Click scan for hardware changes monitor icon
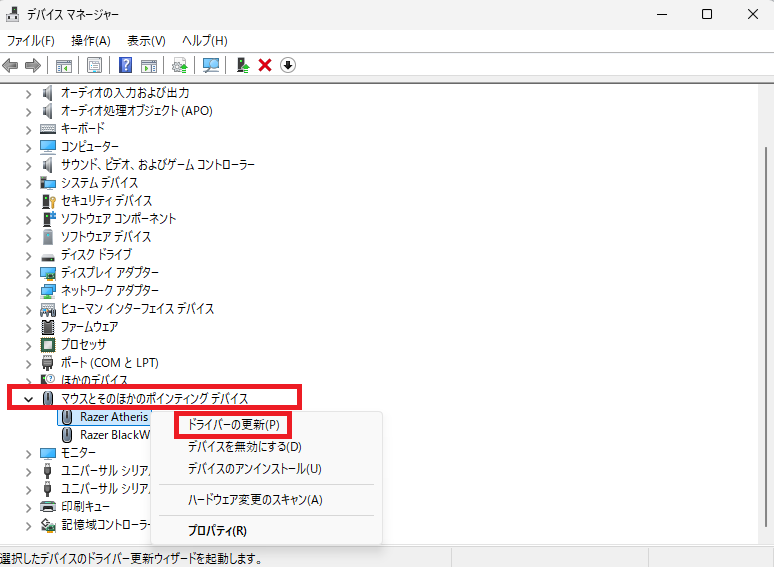This screenshot has height=567, width=774. tap(211, 65)
